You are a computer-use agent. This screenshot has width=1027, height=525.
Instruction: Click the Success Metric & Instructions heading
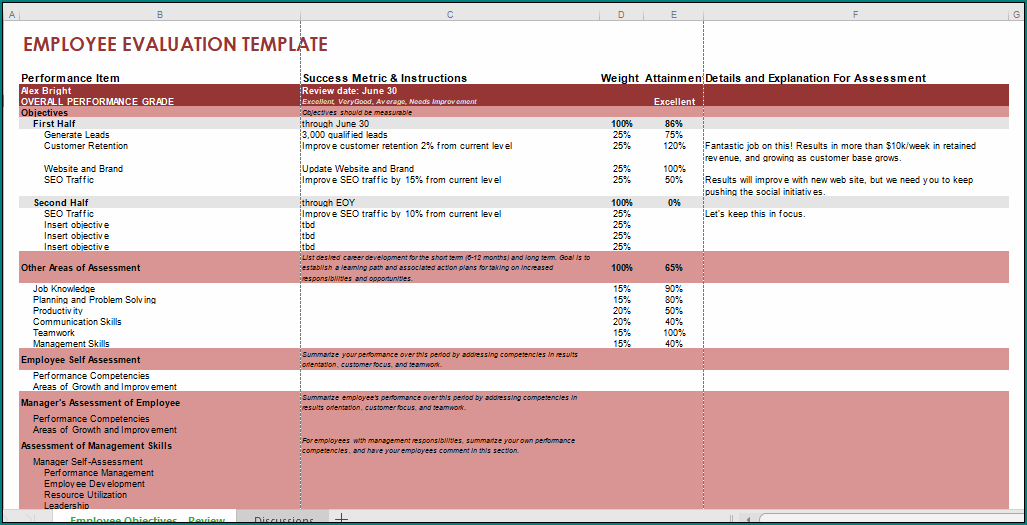pos(384,79)
